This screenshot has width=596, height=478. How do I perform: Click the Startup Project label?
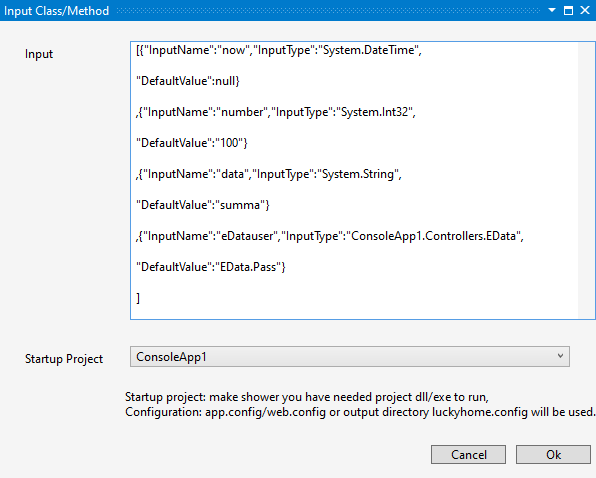pyautogui.click(x=64, y=359)
